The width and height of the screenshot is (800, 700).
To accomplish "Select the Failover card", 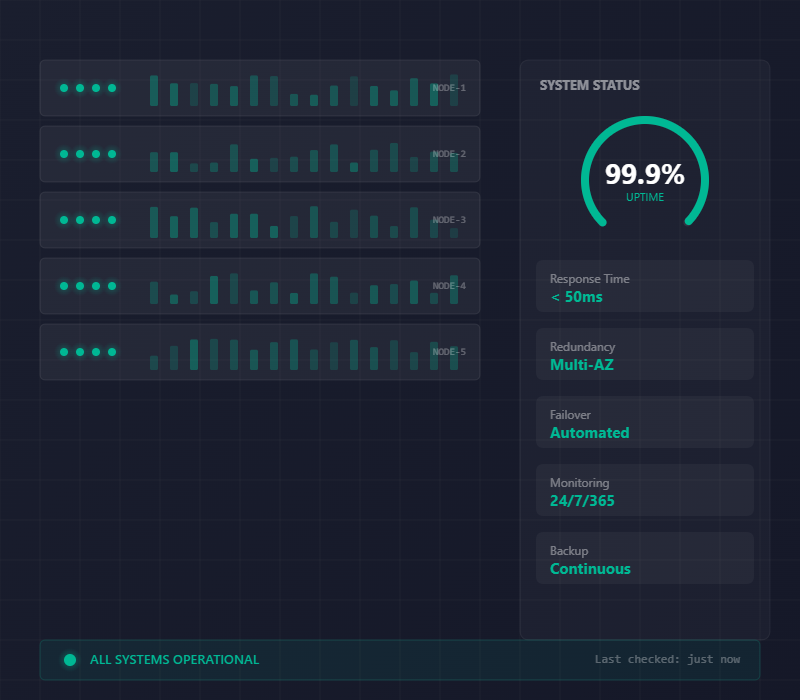I will (645, 422).
